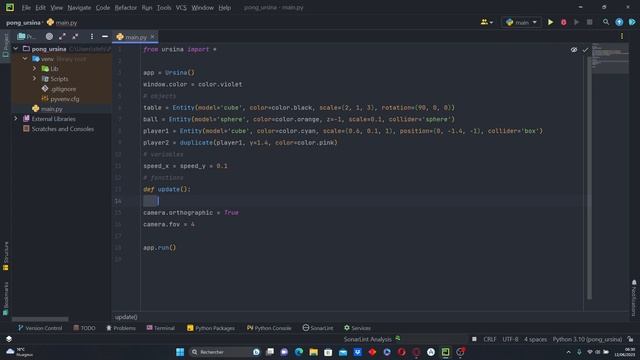Select opened file target icon in Project panel

[x=49, y=36]
